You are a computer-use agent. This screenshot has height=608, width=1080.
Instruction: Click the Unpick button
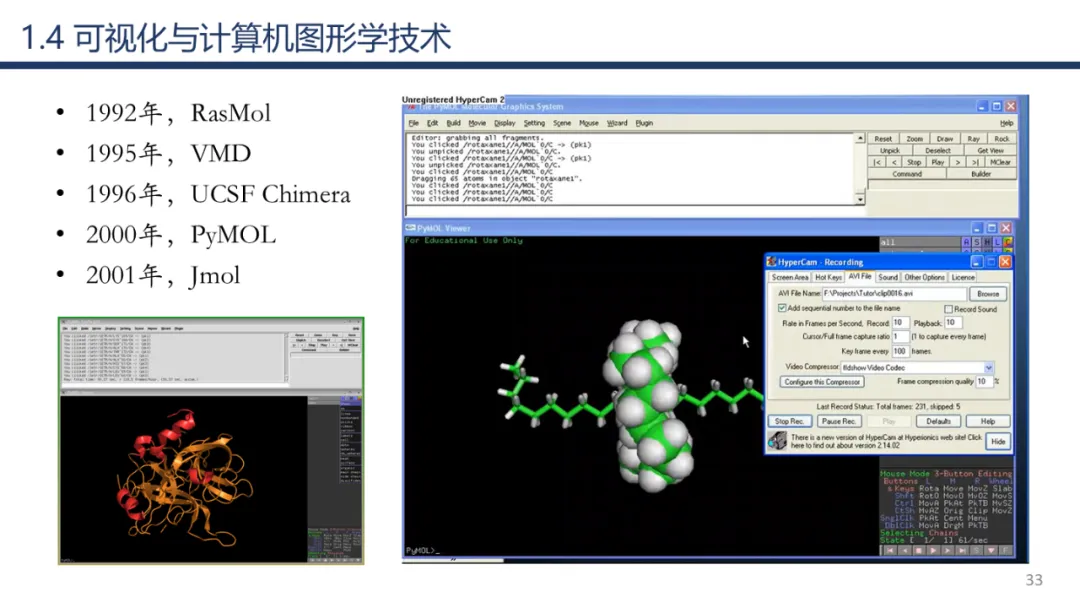[x=890, y=150]
